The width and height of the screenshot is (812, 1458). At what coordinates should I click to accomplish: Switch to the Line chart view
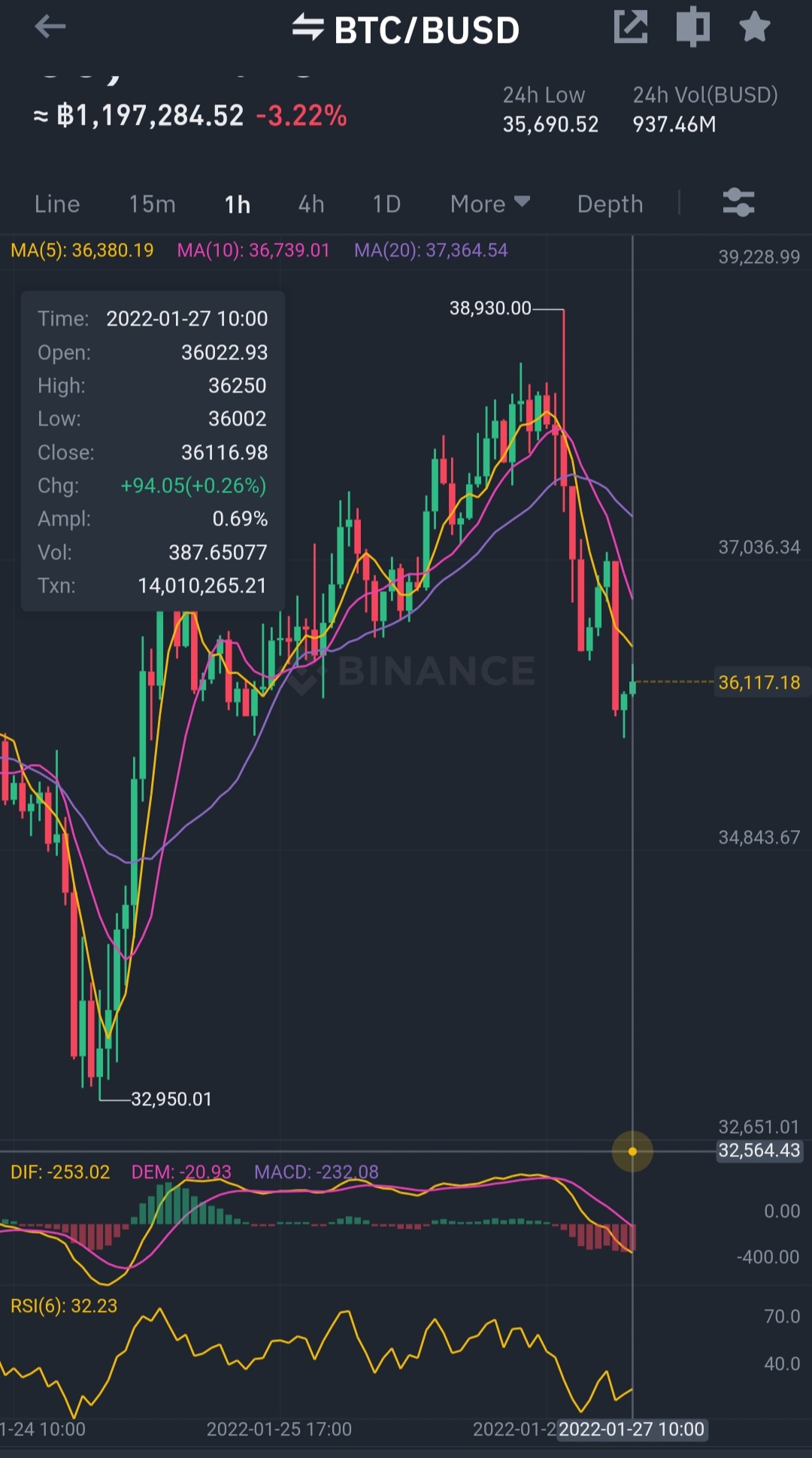point(57,204)
